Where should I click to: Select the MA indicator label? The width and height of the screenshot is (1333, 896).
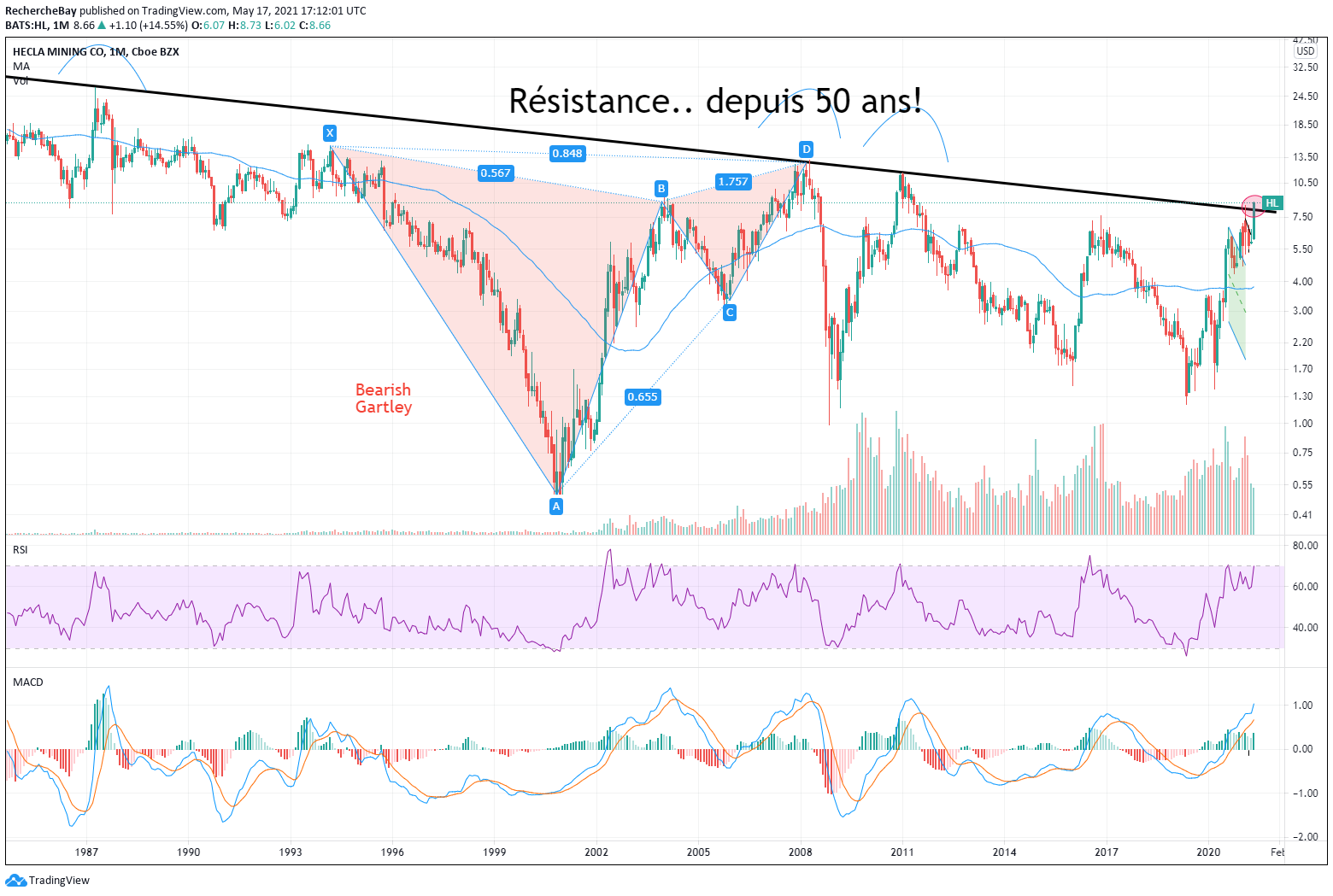click(21, 67)
